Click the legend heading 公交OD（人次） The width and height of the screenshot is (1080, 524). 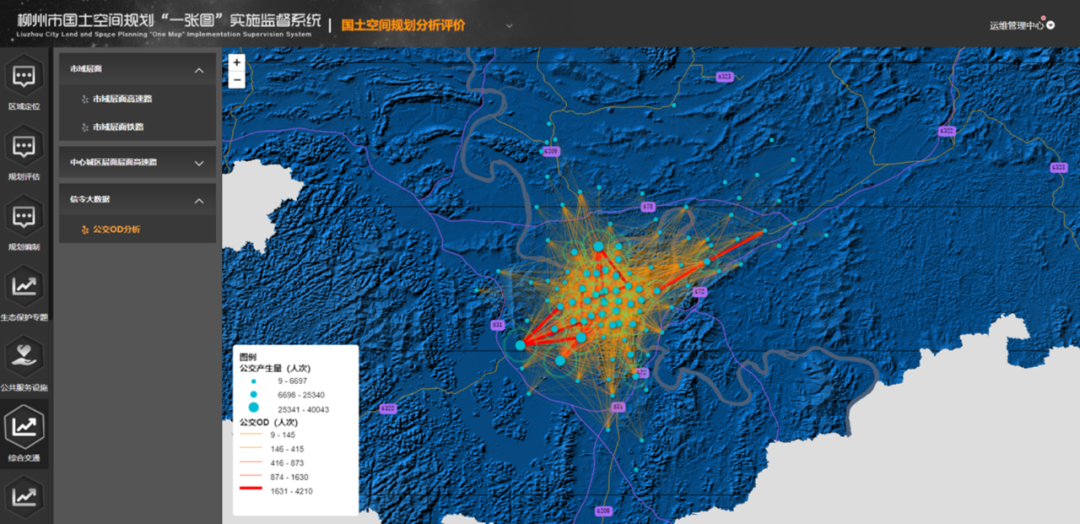coord(271,422)
